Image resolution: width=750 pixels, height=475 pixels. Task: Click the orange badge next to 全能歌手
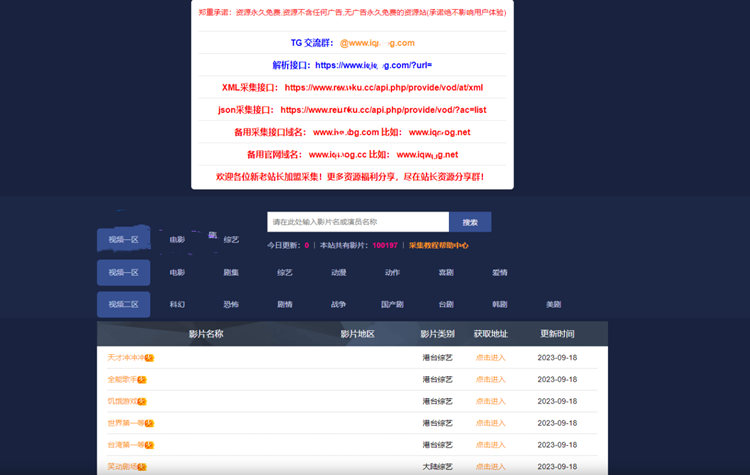[141, 379]
